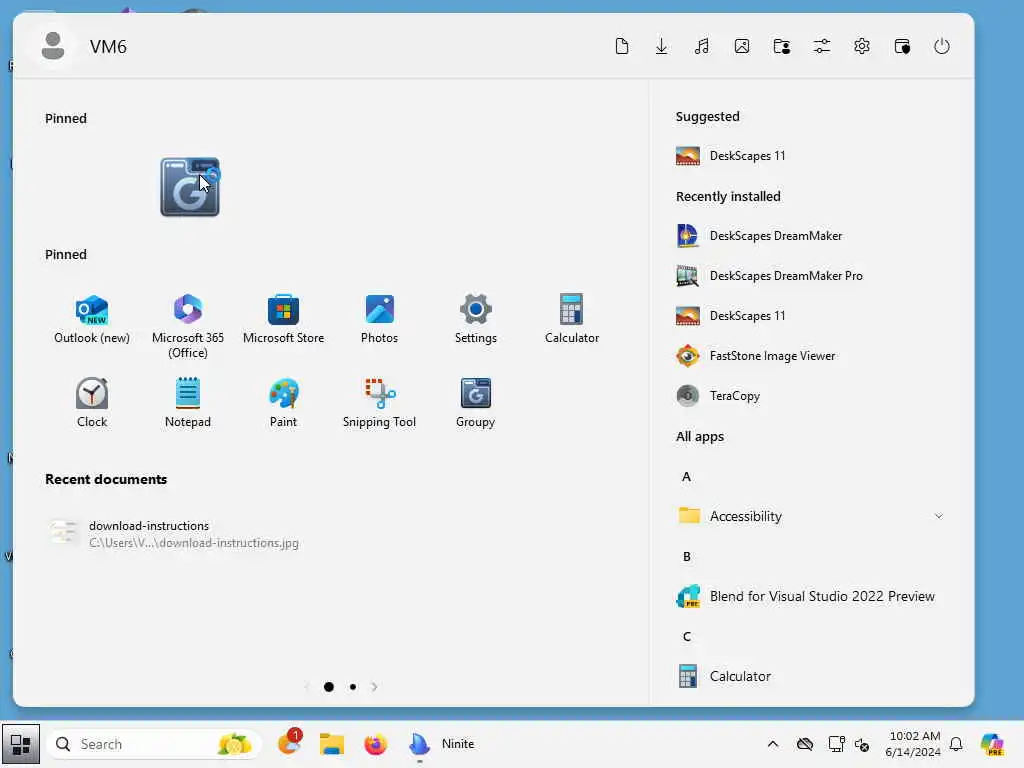The width and height of the screenshot is (1024, 768).
Task: Open the Clock app
Action: [92, 402]
